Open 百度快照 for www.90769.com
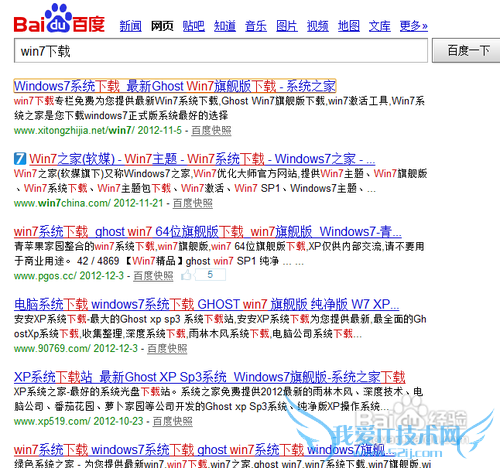Viewport: 500px width, 468px height. [167, 349]
